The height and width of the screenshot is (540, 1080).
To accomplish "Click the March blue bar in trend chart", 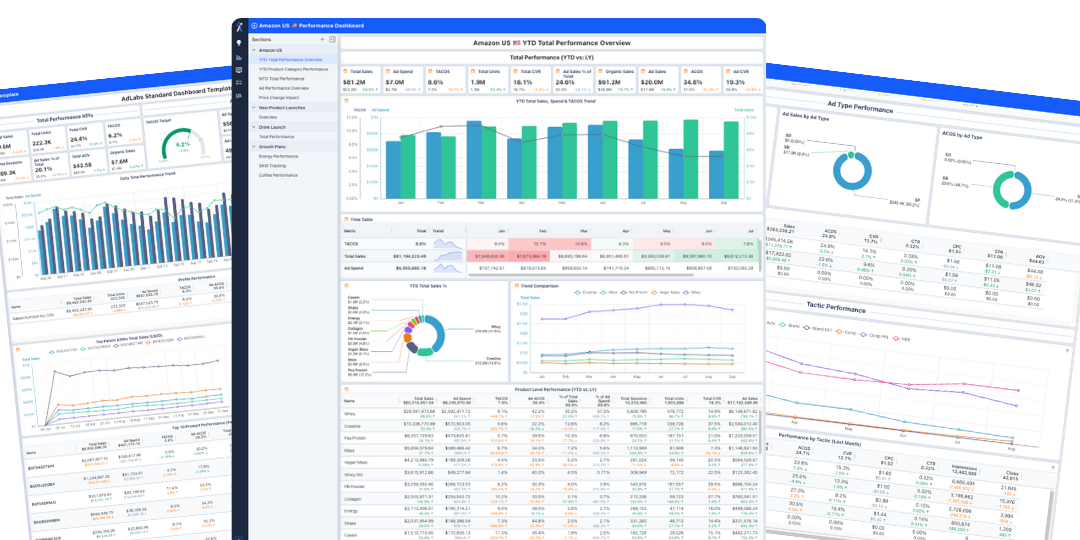I will 474,159.
